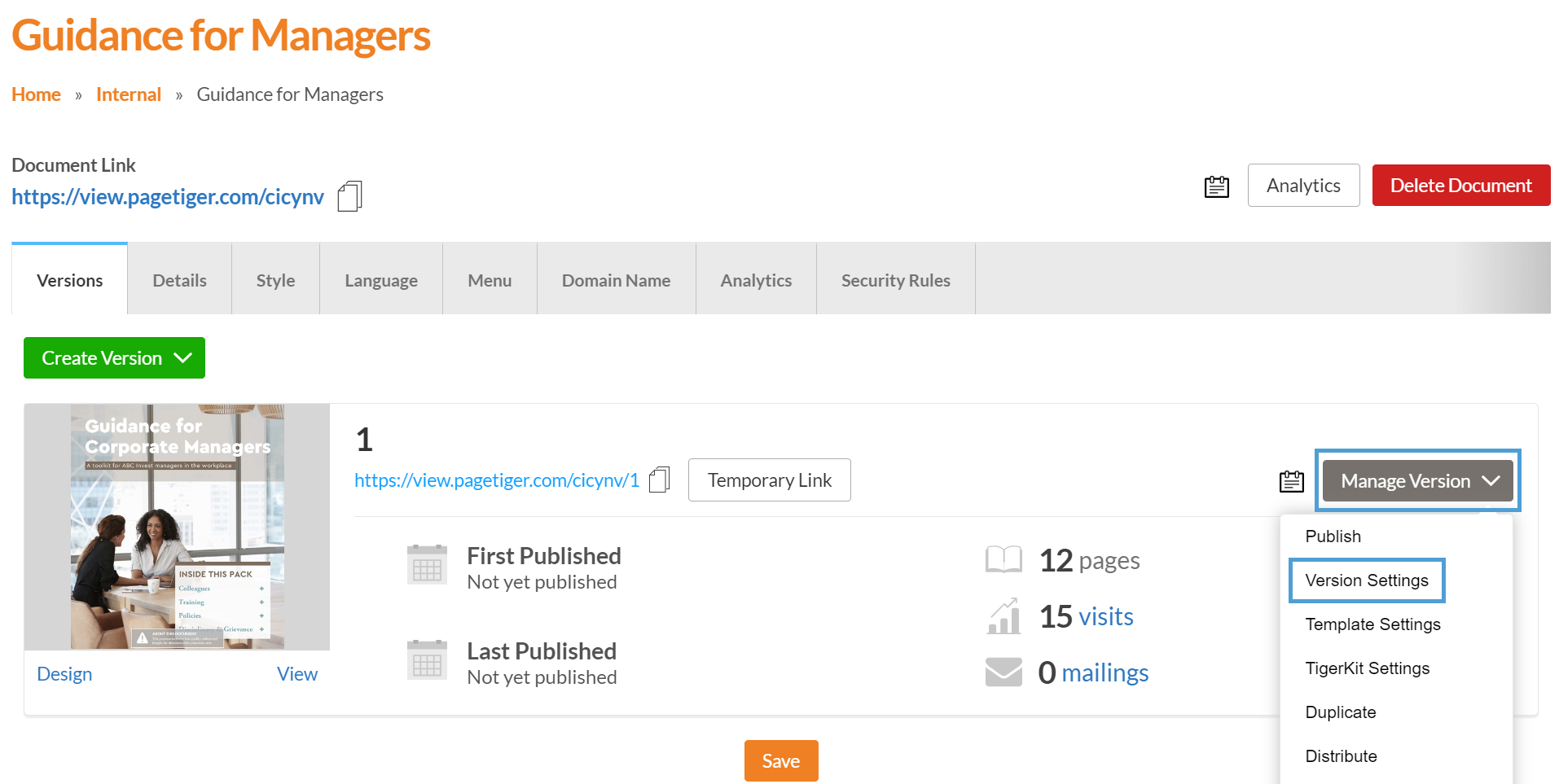Click the red Delete Document button
Image resolution: width=1559 pixels, height=784 pixels.
(x=1460, y=186)
